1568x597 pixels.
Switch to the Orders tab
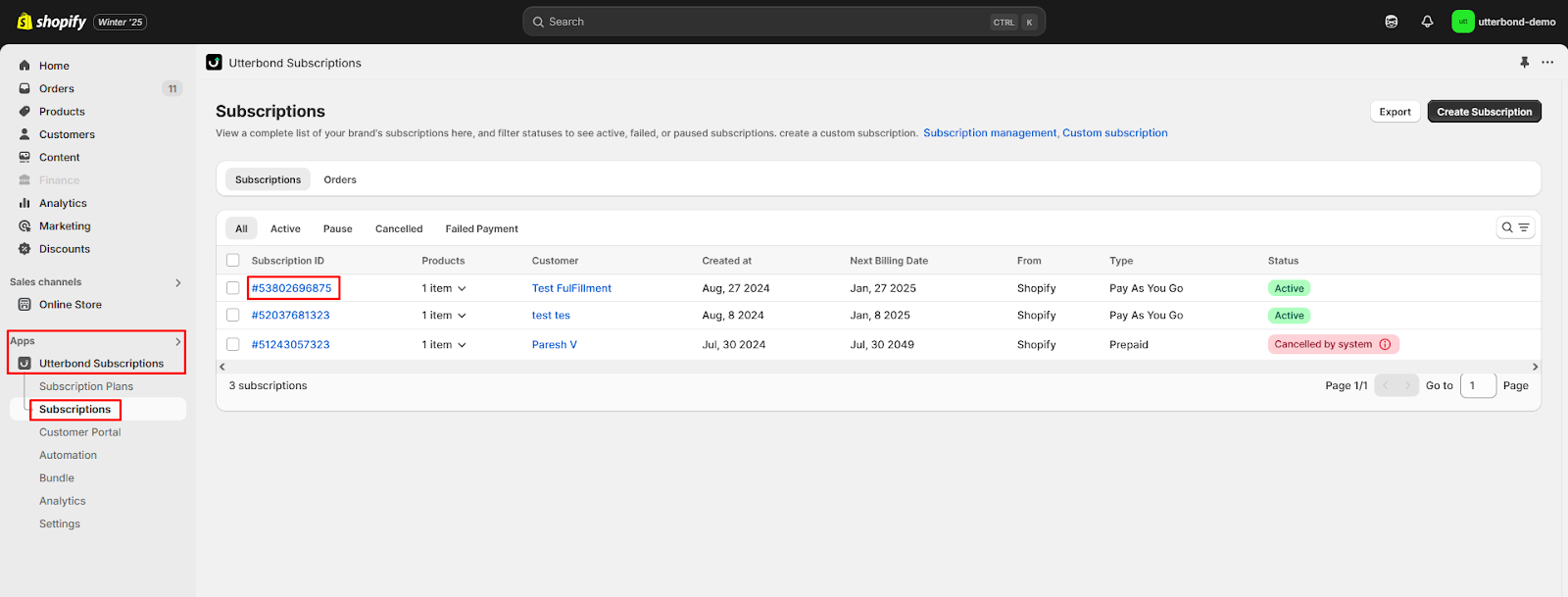(340, 179)
